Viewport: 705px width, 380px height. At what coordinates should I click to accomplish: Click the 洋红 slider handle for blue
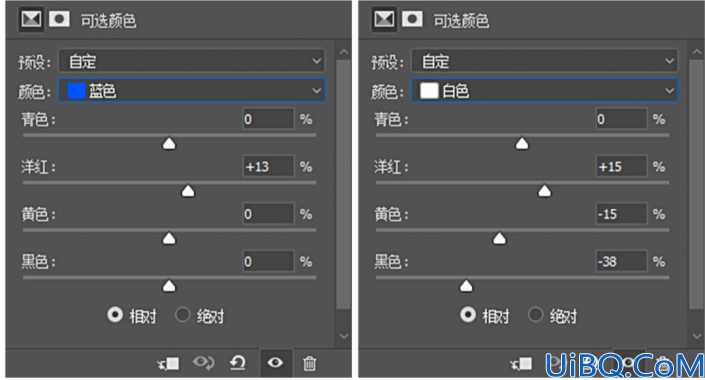coord(188,191)
